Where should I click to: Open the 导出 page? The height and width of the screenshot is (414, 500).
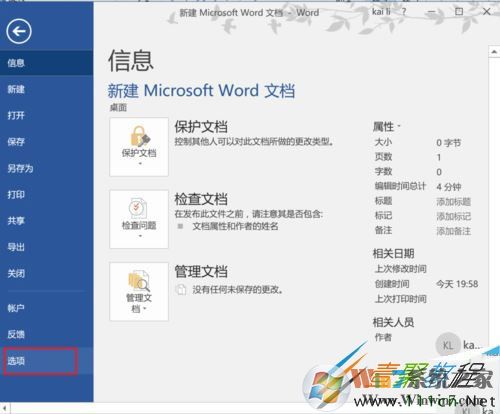47,247
